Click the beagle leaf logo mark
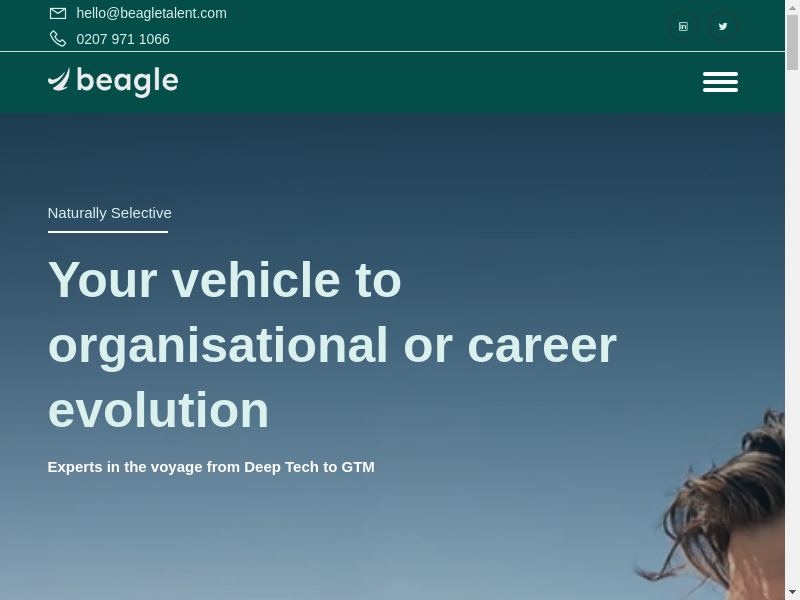This screenshot has width=800, height=600. point(60,80)
